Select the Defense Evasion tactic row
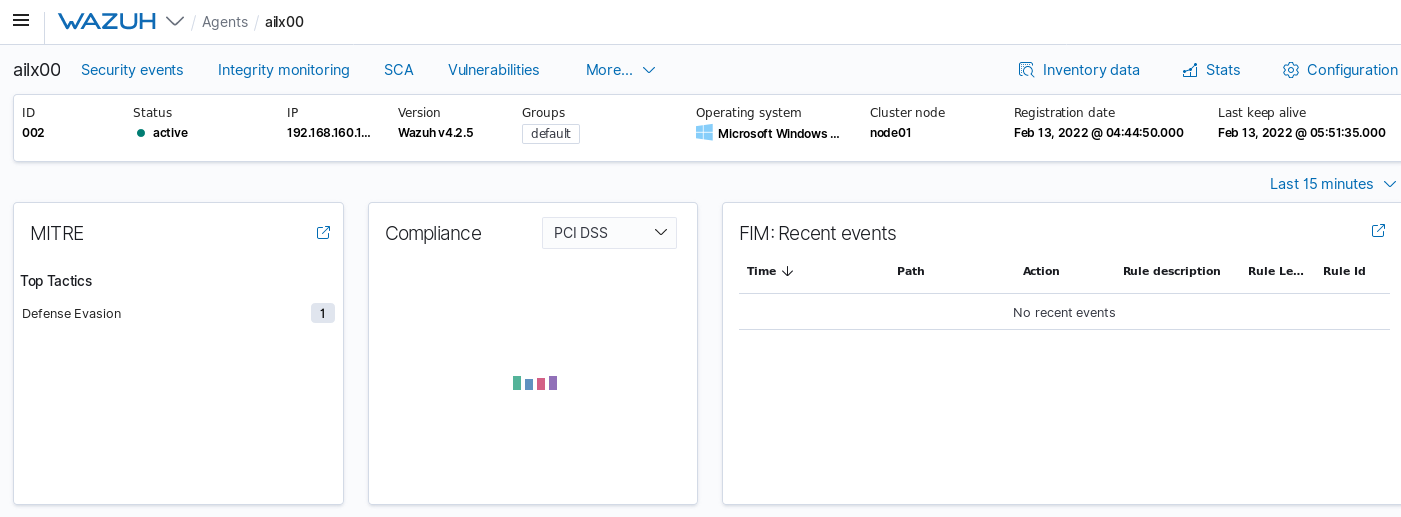The height and width of the screenshot is (517, 1401). click(x=72, y=314)
